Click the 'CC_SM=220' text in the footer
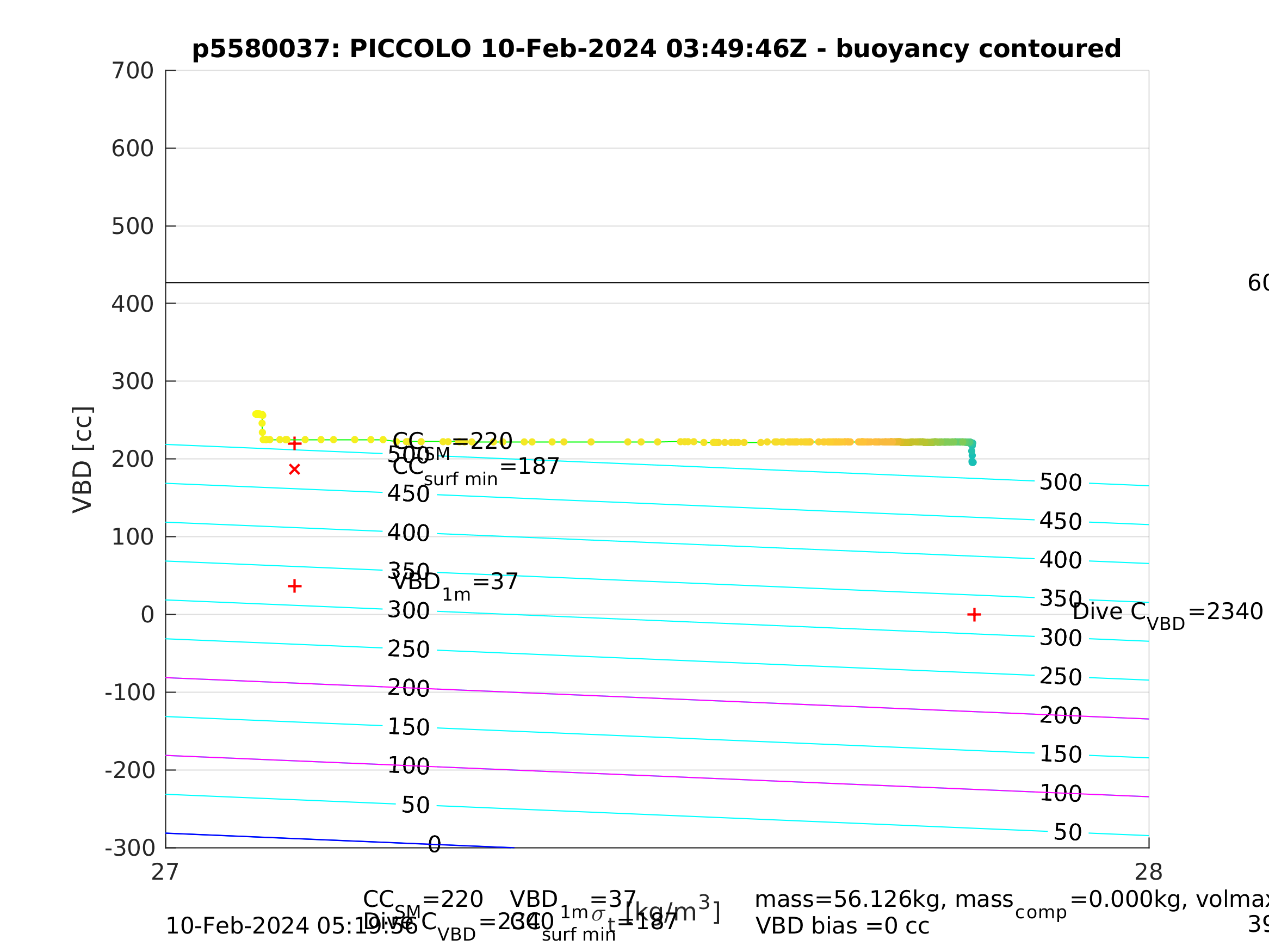 pyautogui.click(x=423, y=902)
